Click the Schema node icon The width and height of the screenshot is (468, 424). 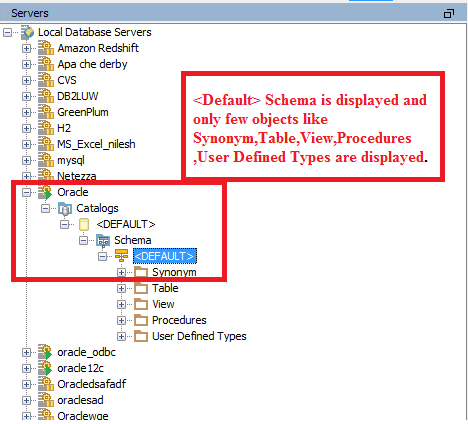[103, 241]
